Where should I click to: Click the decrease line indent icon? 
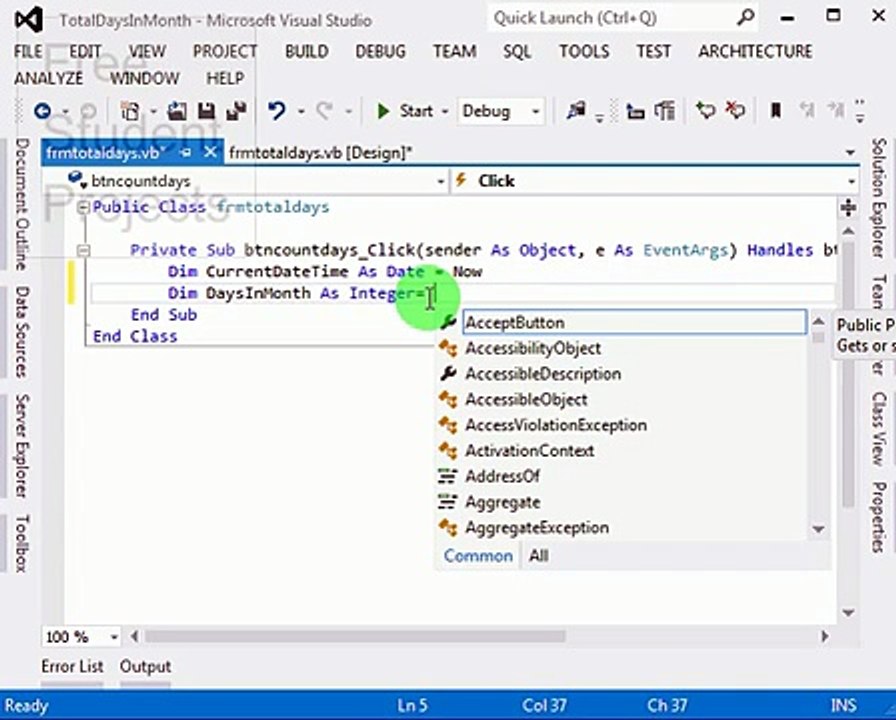pyautogui.click(x=635, y=111)
